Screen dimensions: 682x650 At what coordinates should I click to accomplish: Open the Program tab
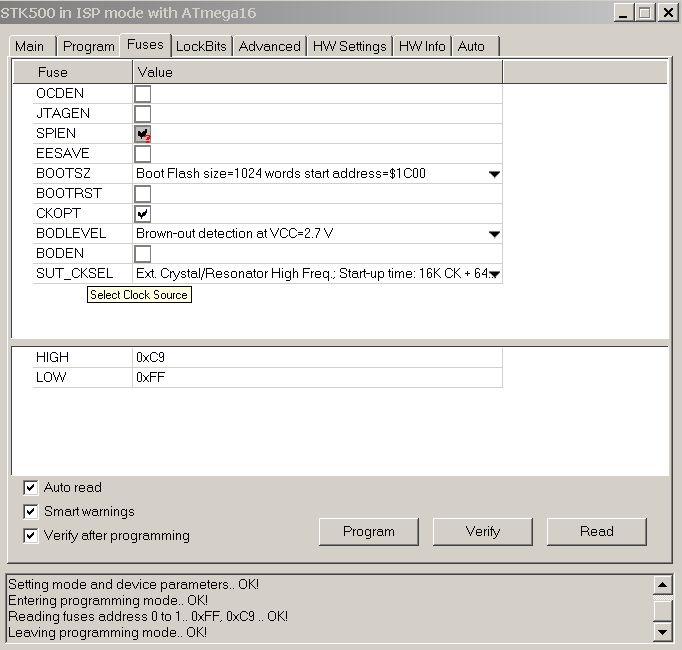[88, 46]
